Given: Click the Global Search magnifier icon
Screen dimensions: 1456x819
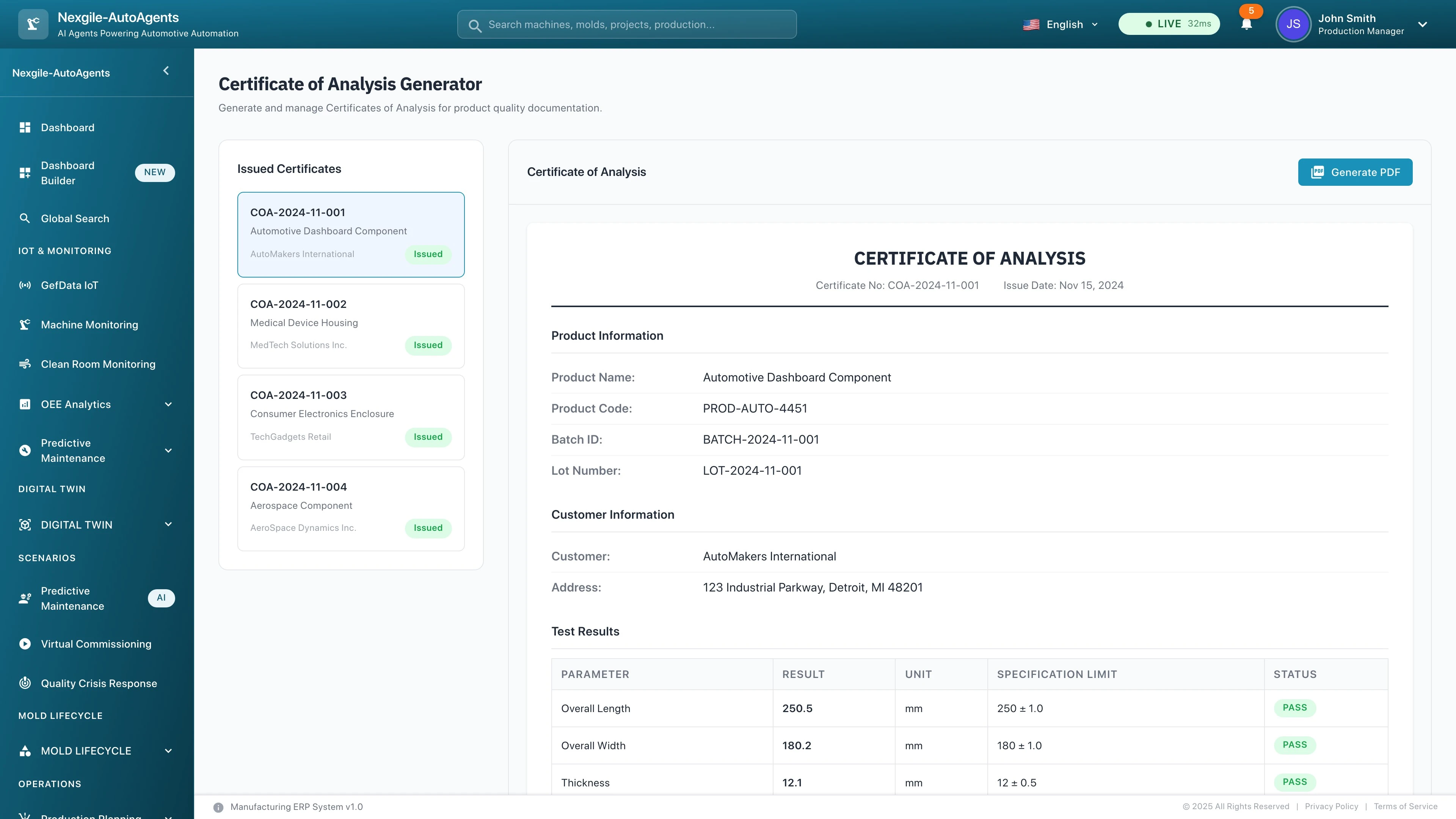Looking at the screenshot, I should tap(25, 218).
